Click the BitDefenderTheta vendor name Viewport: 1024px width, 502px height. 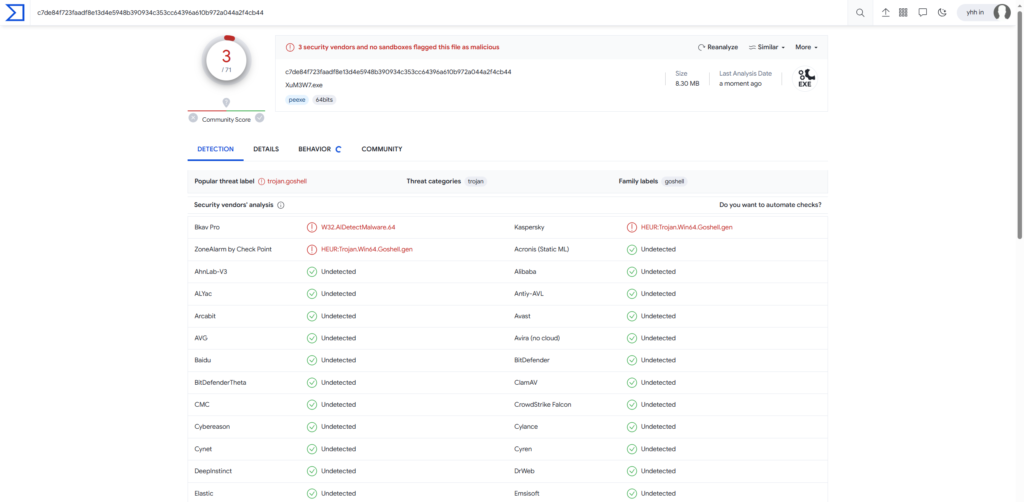220,383
